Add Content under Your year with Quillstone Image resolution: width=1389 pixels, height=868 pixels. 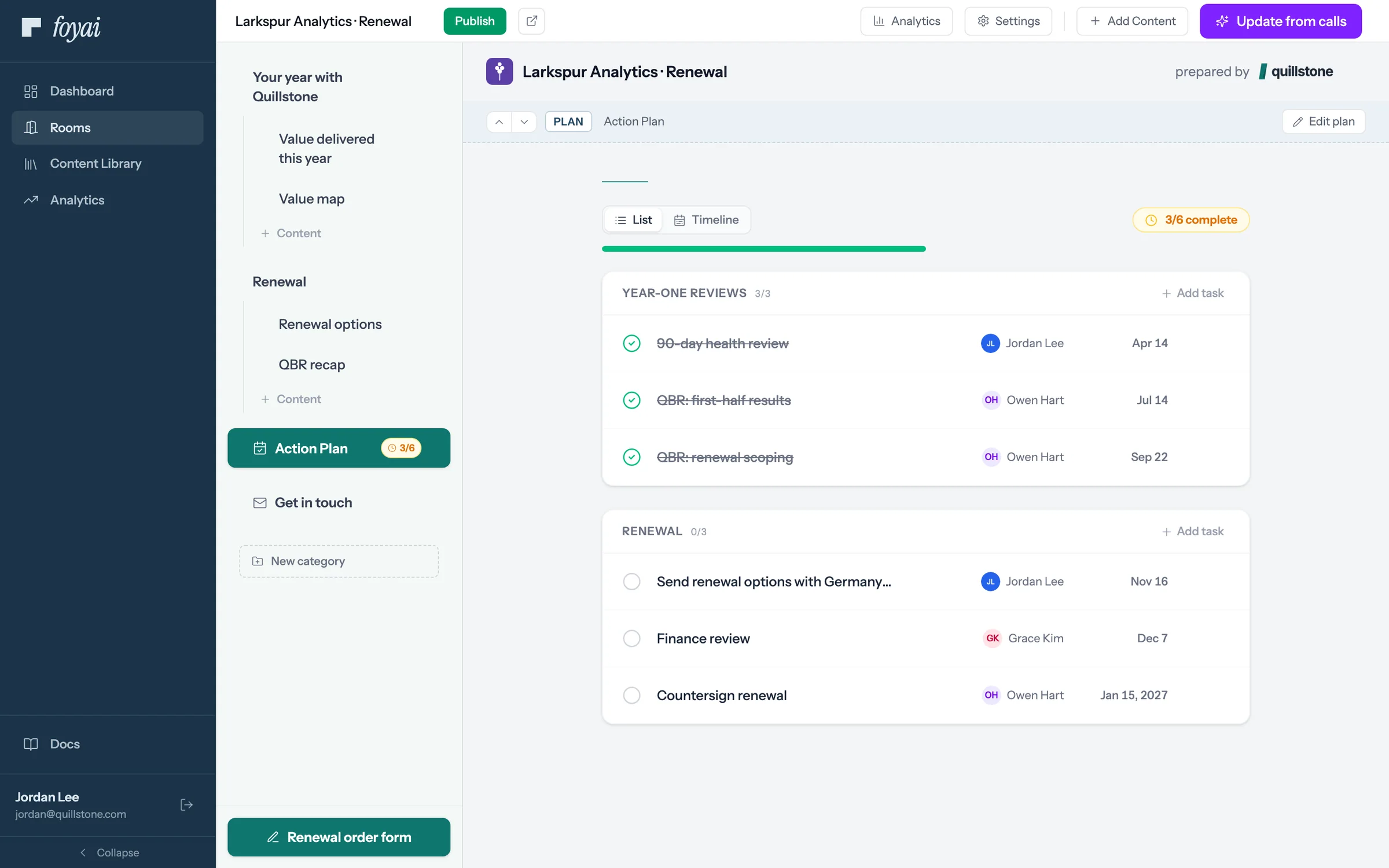[291, 233]
